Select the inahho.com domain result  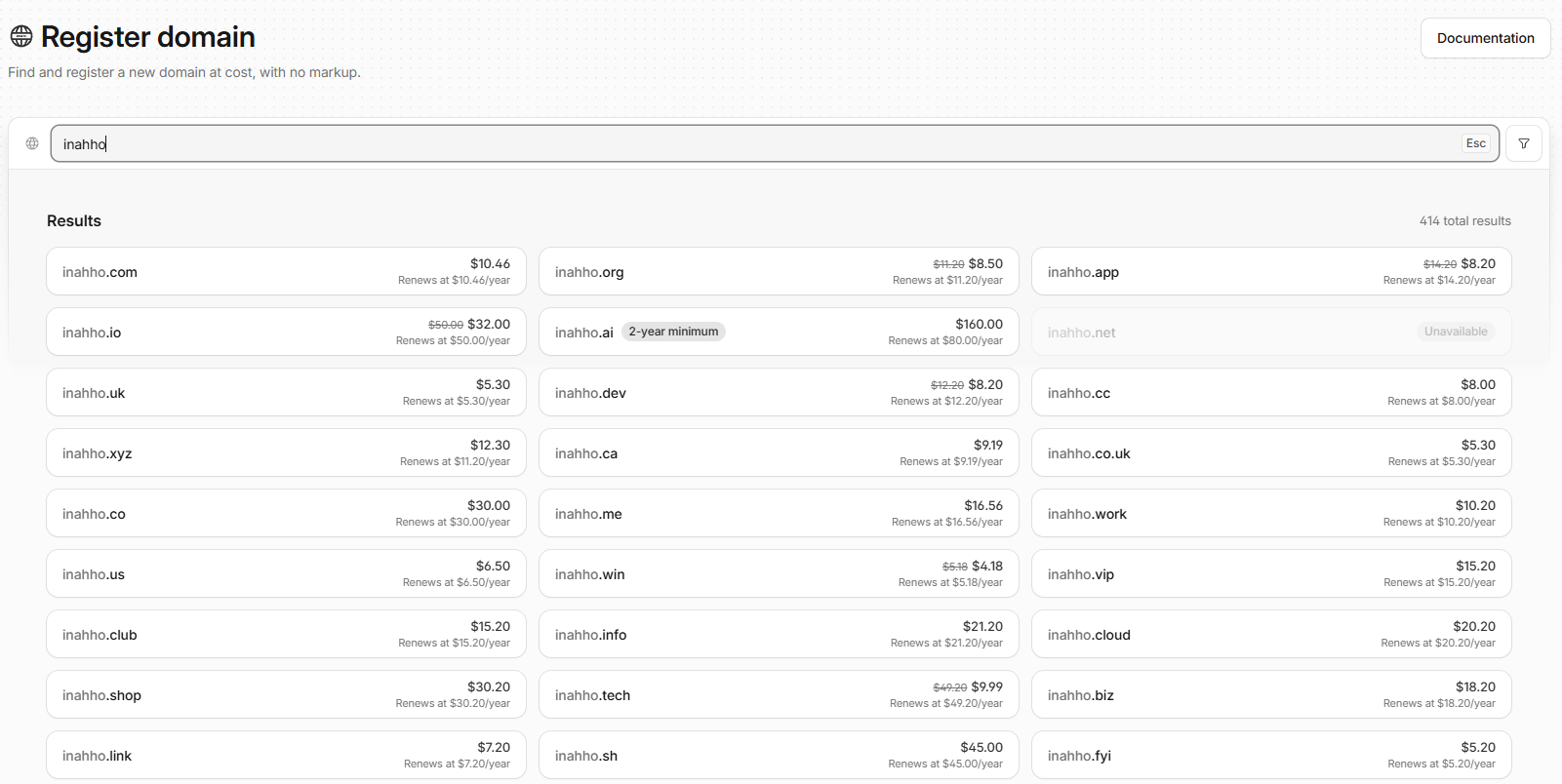(x=286, y=271)
